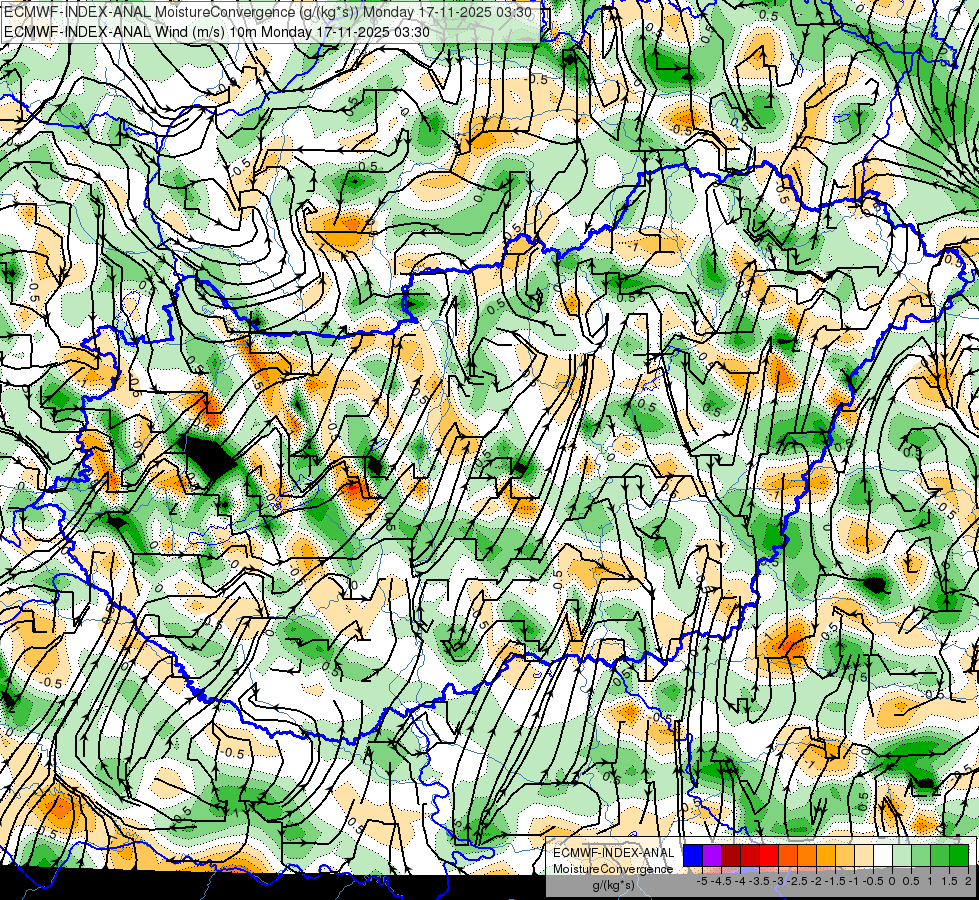Click the '-1.5' legend scale value

click(835, 881)
